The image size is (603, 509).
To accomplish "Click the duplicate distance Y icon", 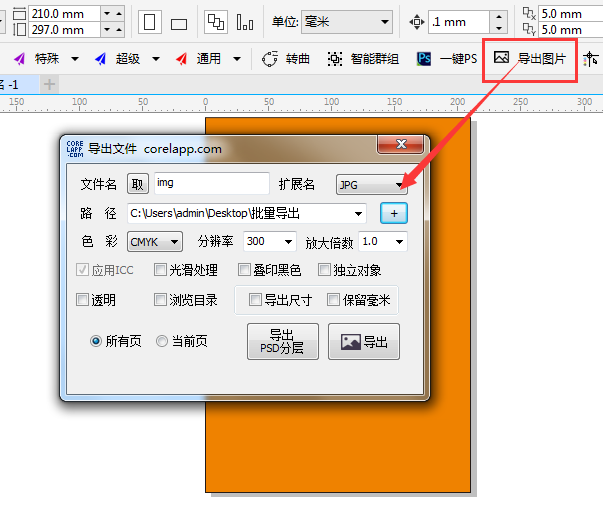I will point(529,30).
